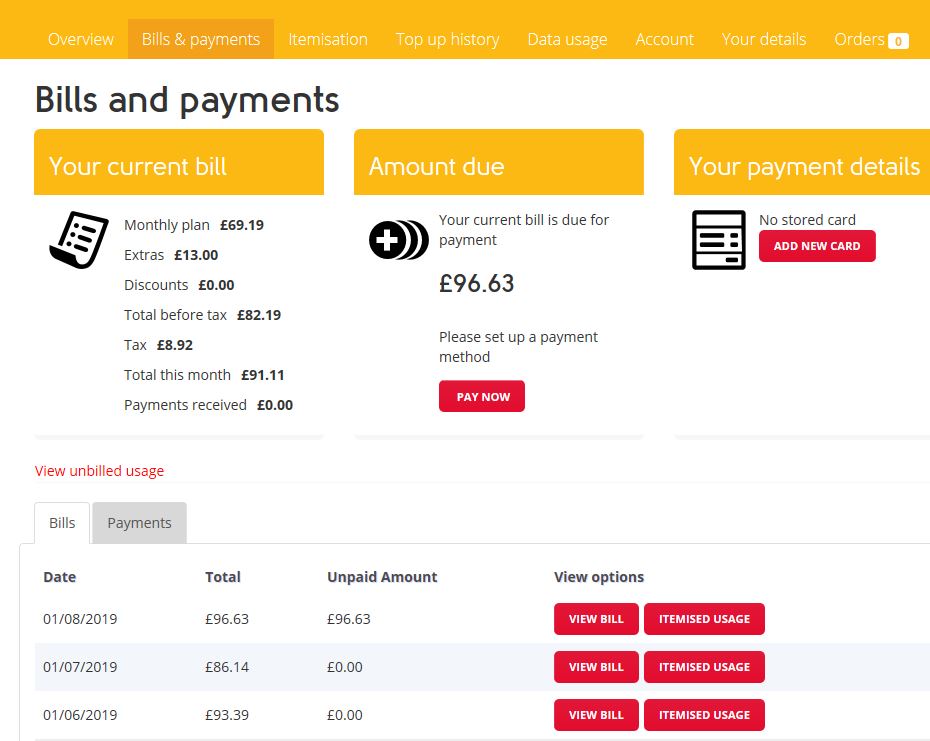Click the Orders count badge
The height and width of the screenshot is (741, 930).
pos(898,41)
